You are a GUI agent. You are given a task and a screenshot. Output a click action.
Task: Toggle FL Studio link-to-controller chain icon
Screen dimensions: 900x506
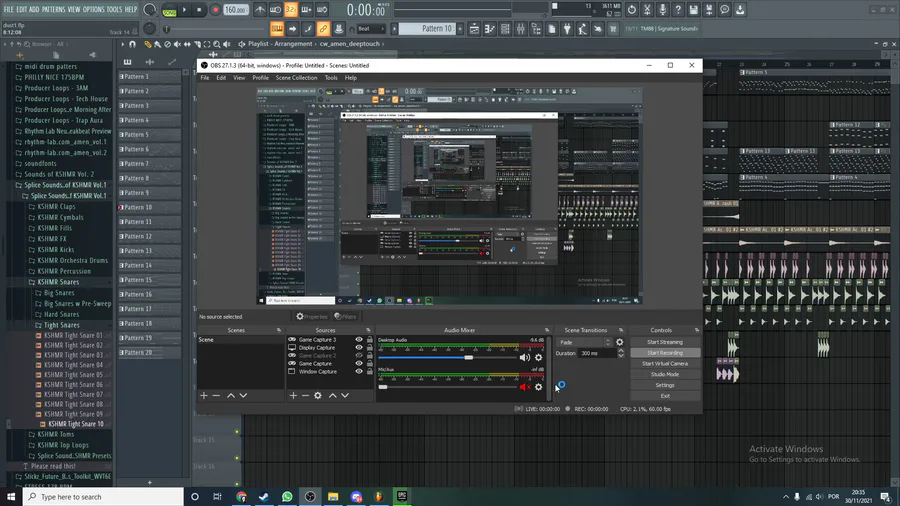[323, 29]
